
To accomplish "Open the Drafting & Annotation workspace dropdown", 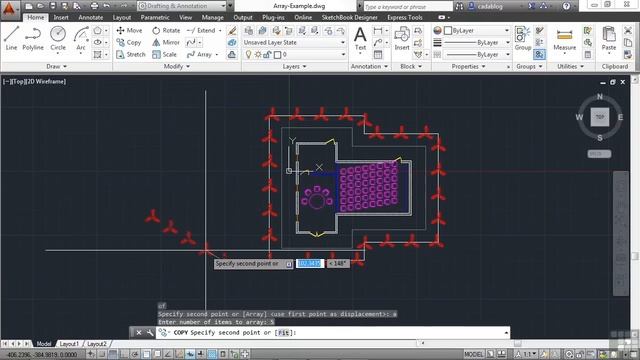I will 182,6.
